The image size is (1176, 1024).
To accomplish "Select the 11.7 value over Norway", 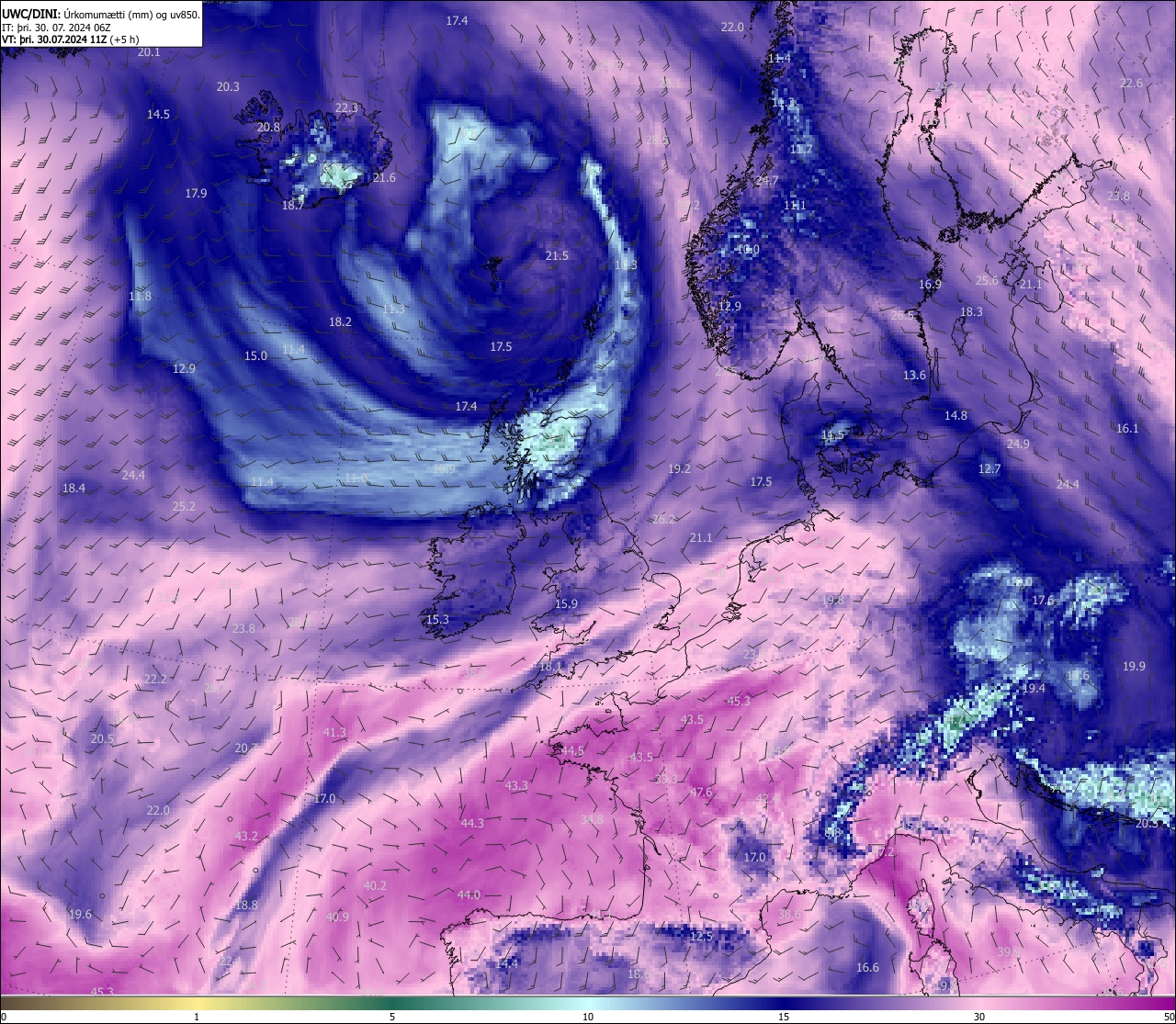I will 801,149.
